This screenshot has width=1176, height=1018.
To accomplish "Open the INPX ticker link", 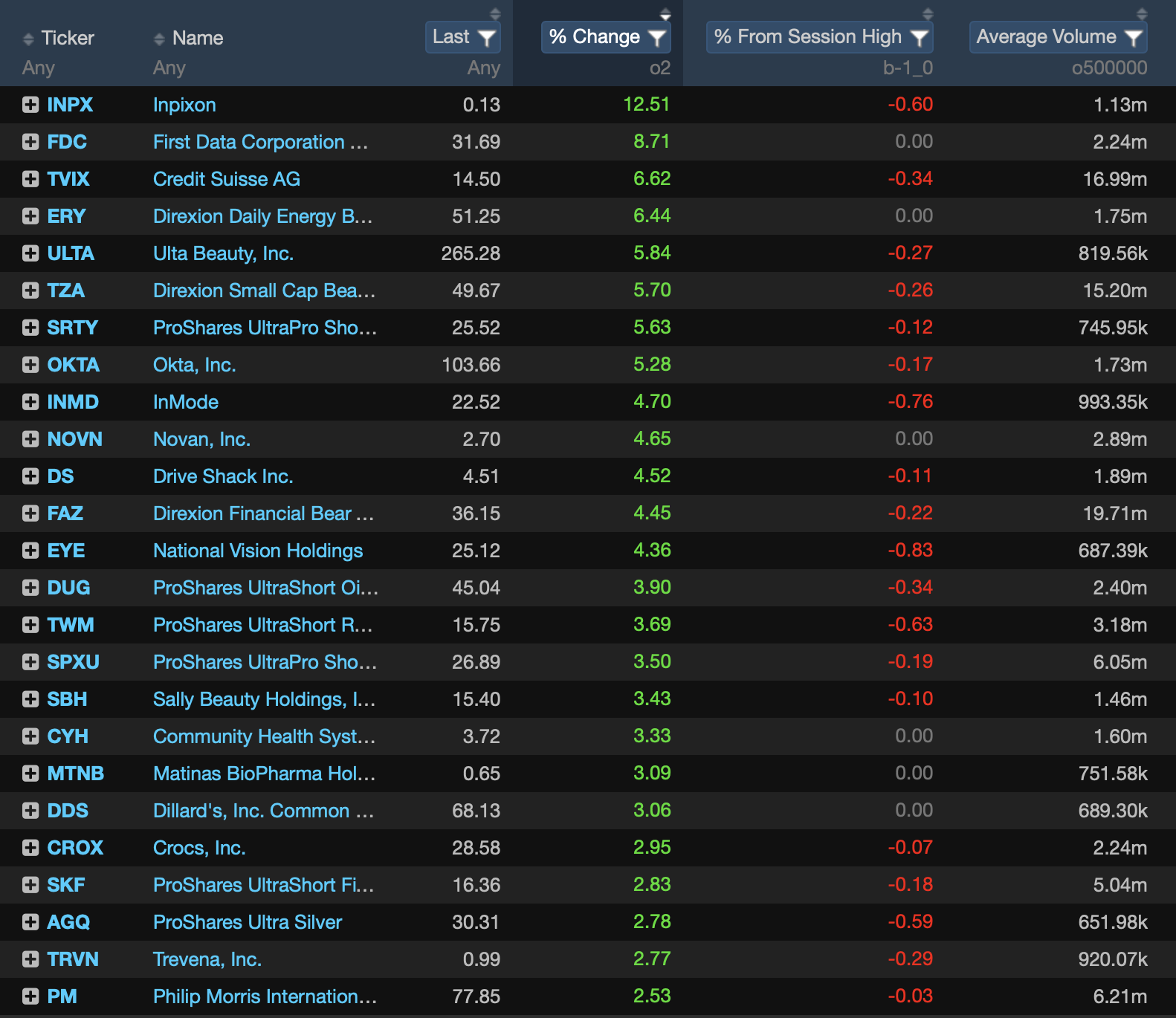I will pos(70,105).
